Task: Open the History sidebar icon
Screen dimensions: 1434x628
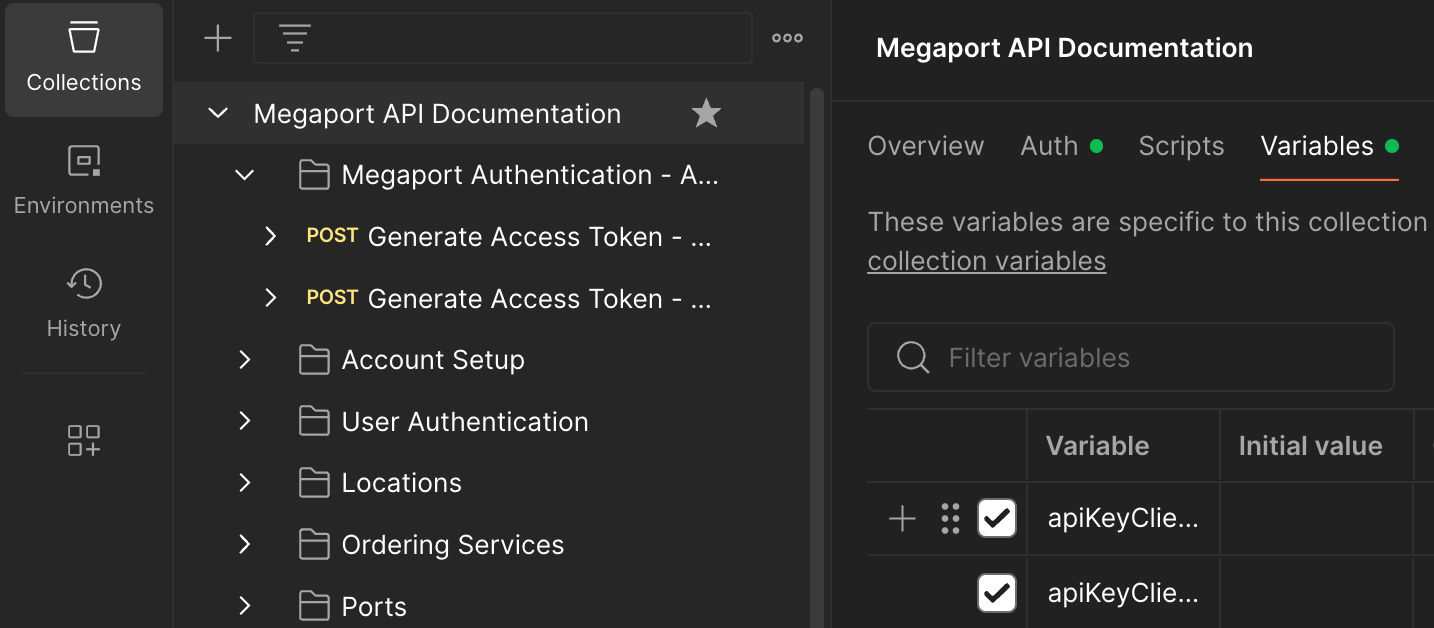Action: pyautogui.click(x=84, y=304)
